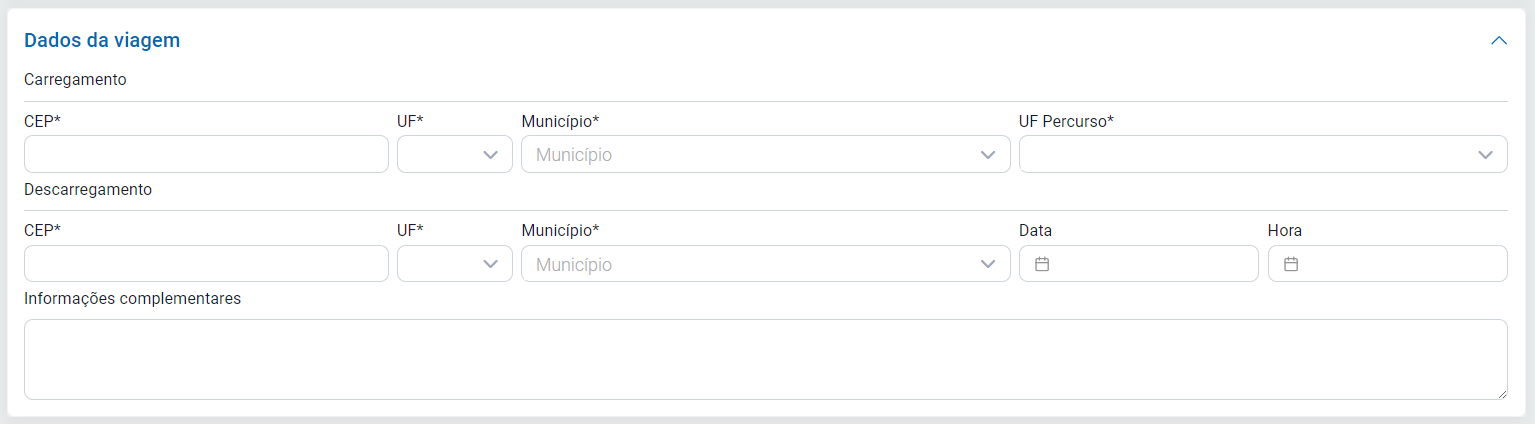
Task: Click the Carregamento CEP input field
Action: pyautogui.click(x=206, y=155)
